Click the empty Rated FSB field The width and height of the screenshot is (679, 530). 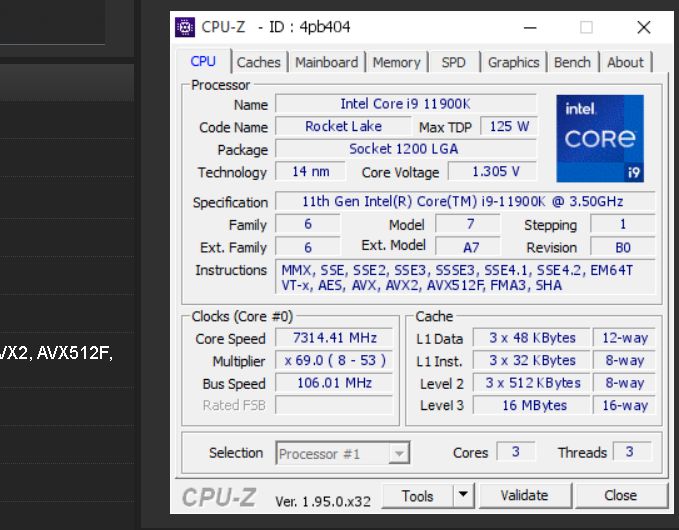point(334,405)
